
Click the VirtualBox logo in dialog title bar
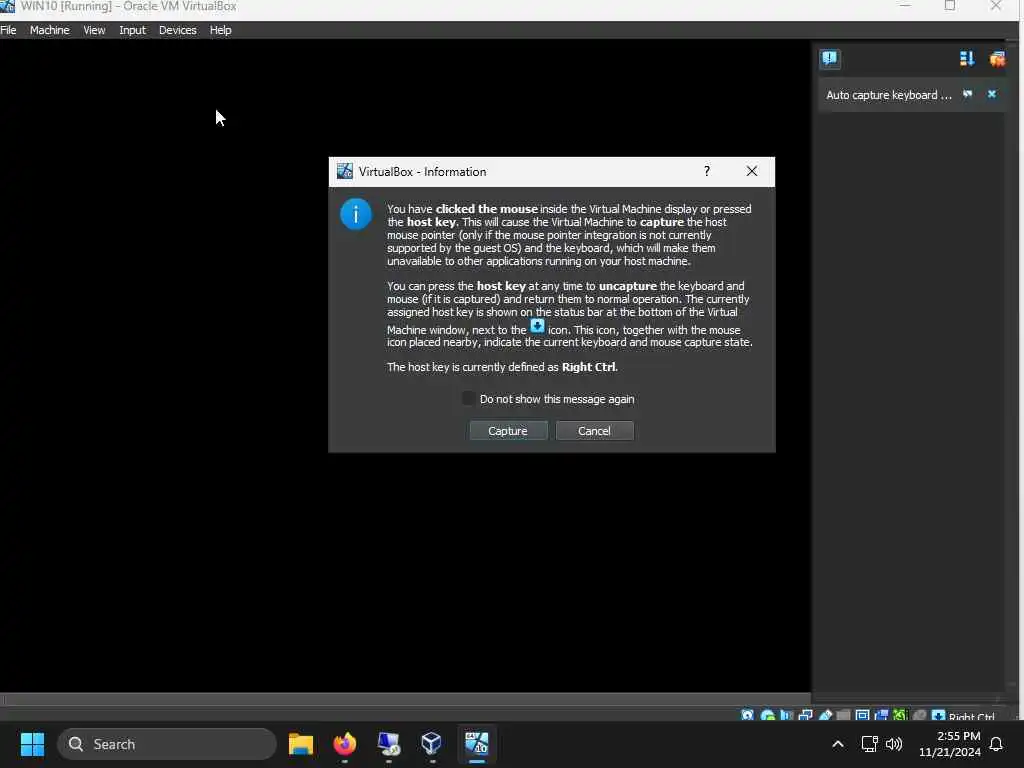345,171
